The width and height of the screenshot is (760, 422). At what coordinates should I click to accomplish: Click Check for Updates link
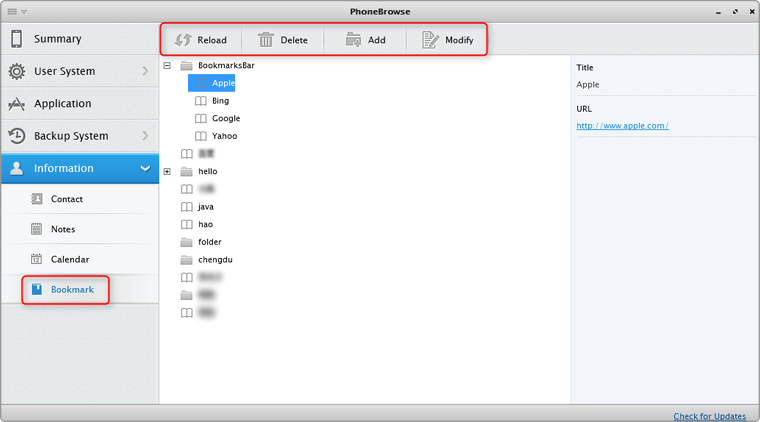coord(709,416)
